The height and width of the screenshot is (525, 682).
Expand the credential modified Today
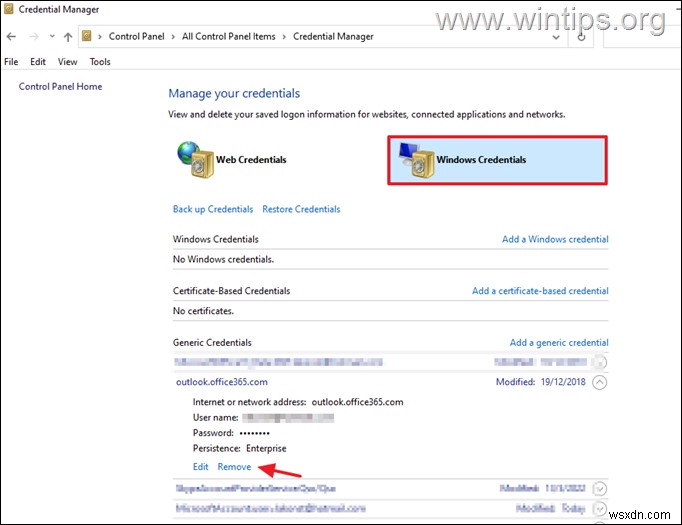(x=600, y=508)
